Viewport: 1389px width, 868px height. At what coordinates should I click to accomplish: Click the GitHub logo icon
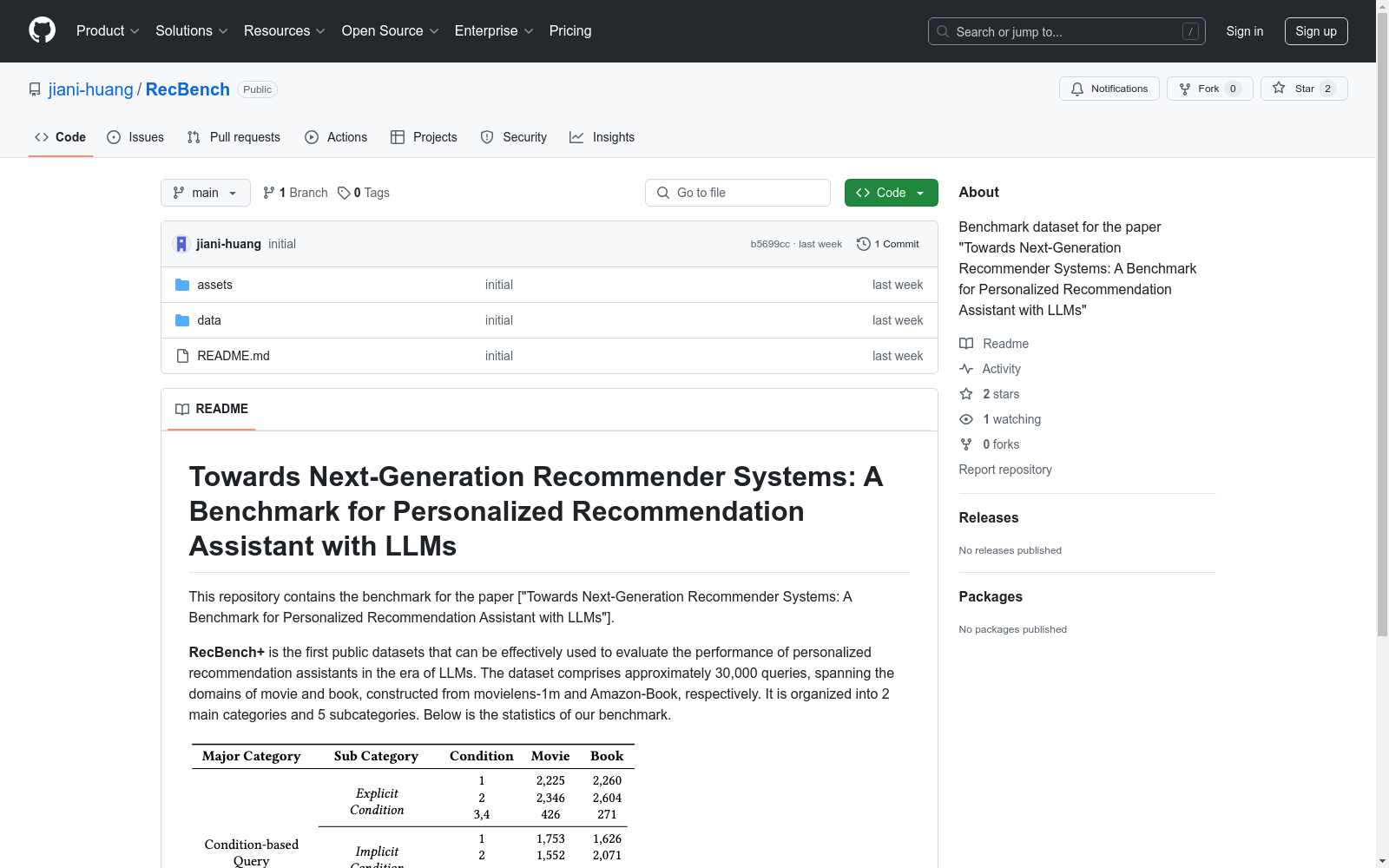click(42, 30)
